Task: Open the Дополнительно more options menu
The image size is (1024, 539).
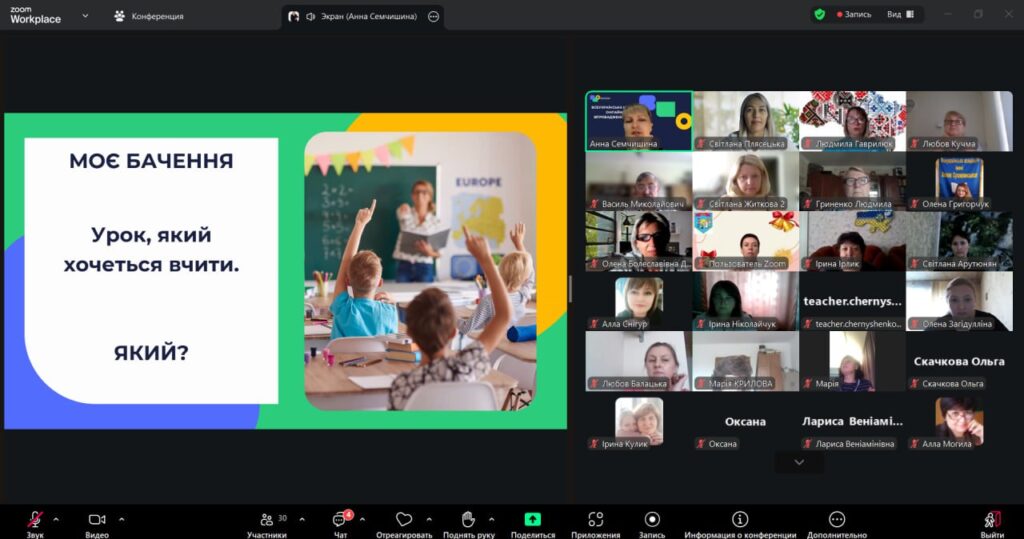Action: point(837,519)
